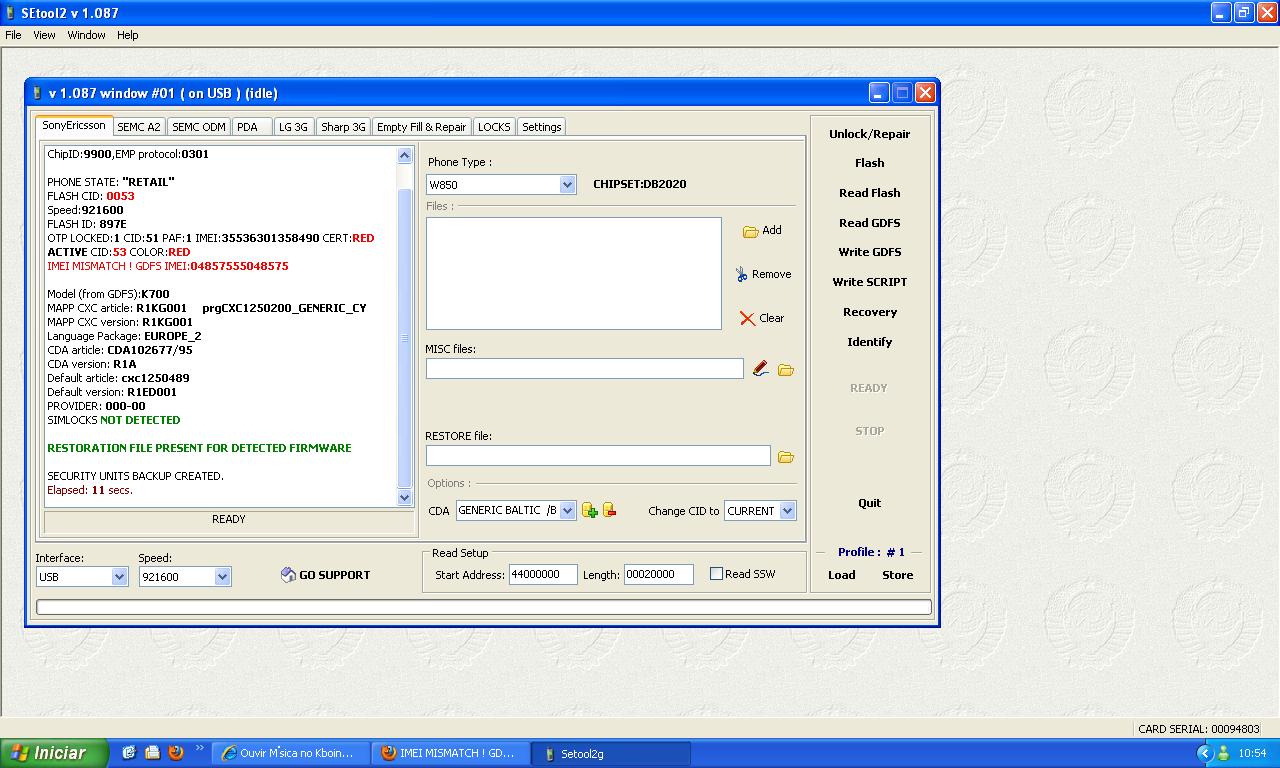Open the Window menu

click(x=86, y=35)
